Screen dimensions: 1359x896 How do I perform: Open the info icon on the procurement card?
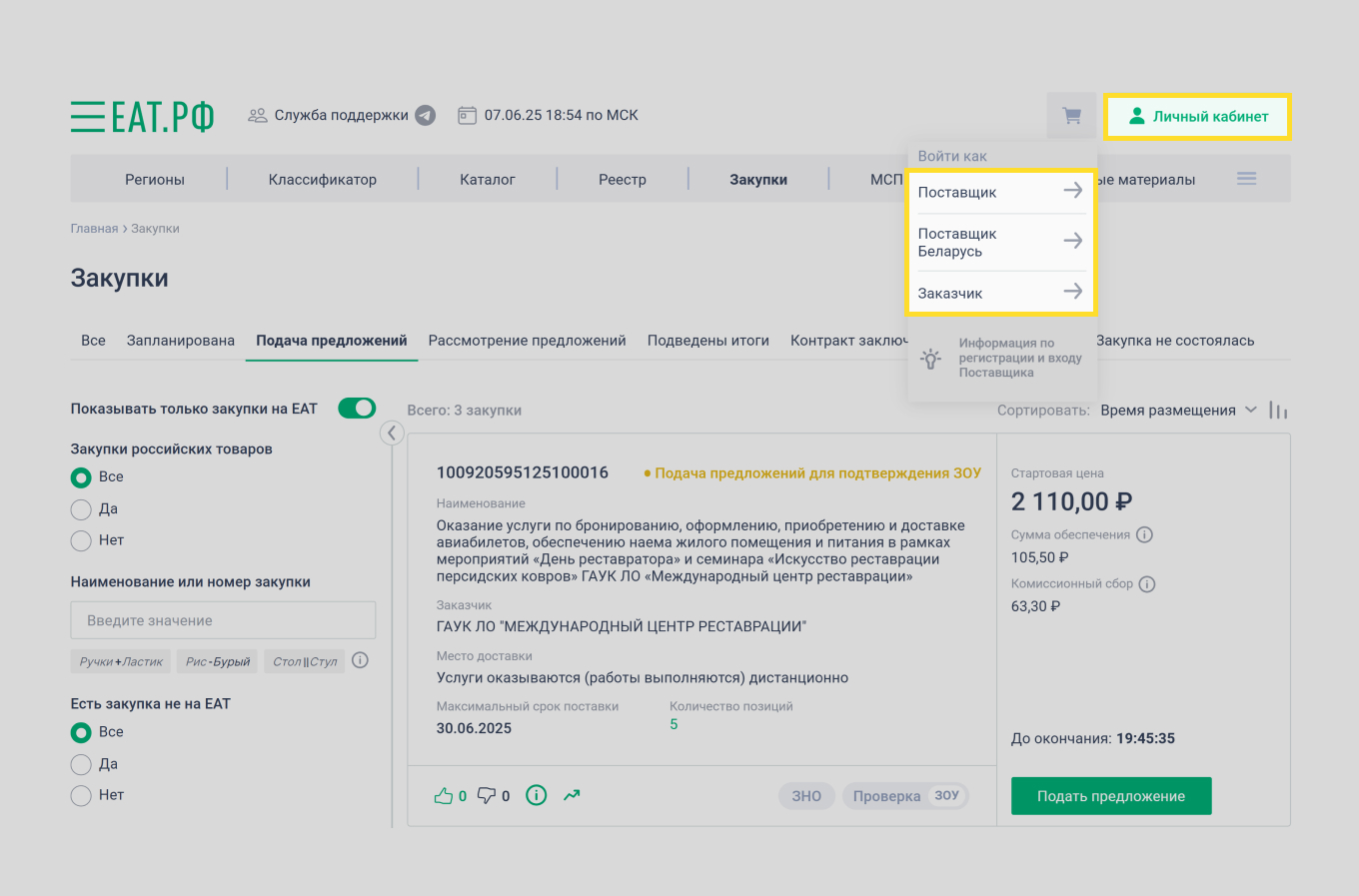pos(536,795)
